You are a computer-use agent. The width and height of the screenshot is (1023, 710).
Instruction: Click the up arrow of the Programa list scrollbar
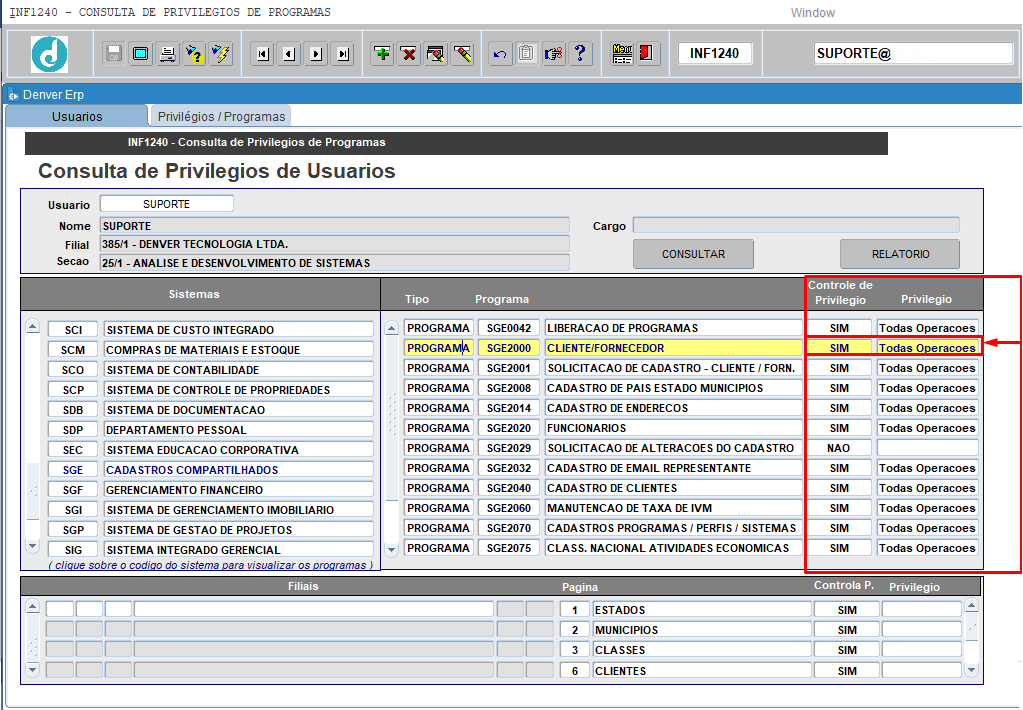click(x=391, y=328)
